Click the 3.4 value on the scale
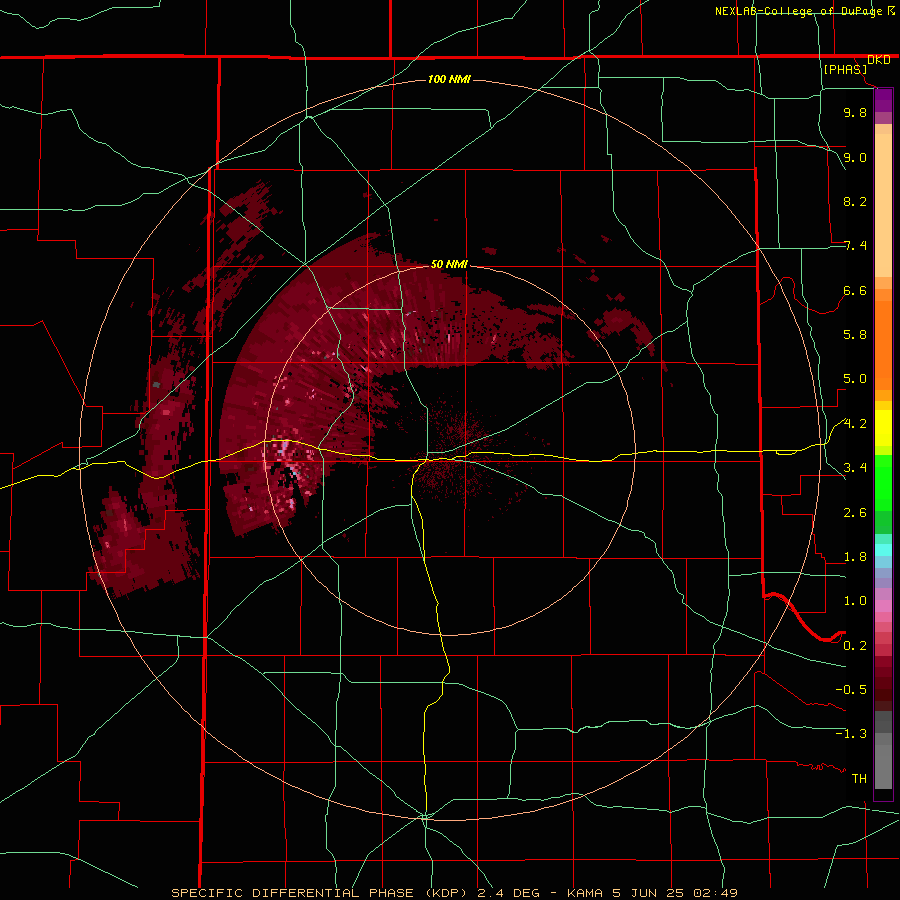 pos(855,468)
